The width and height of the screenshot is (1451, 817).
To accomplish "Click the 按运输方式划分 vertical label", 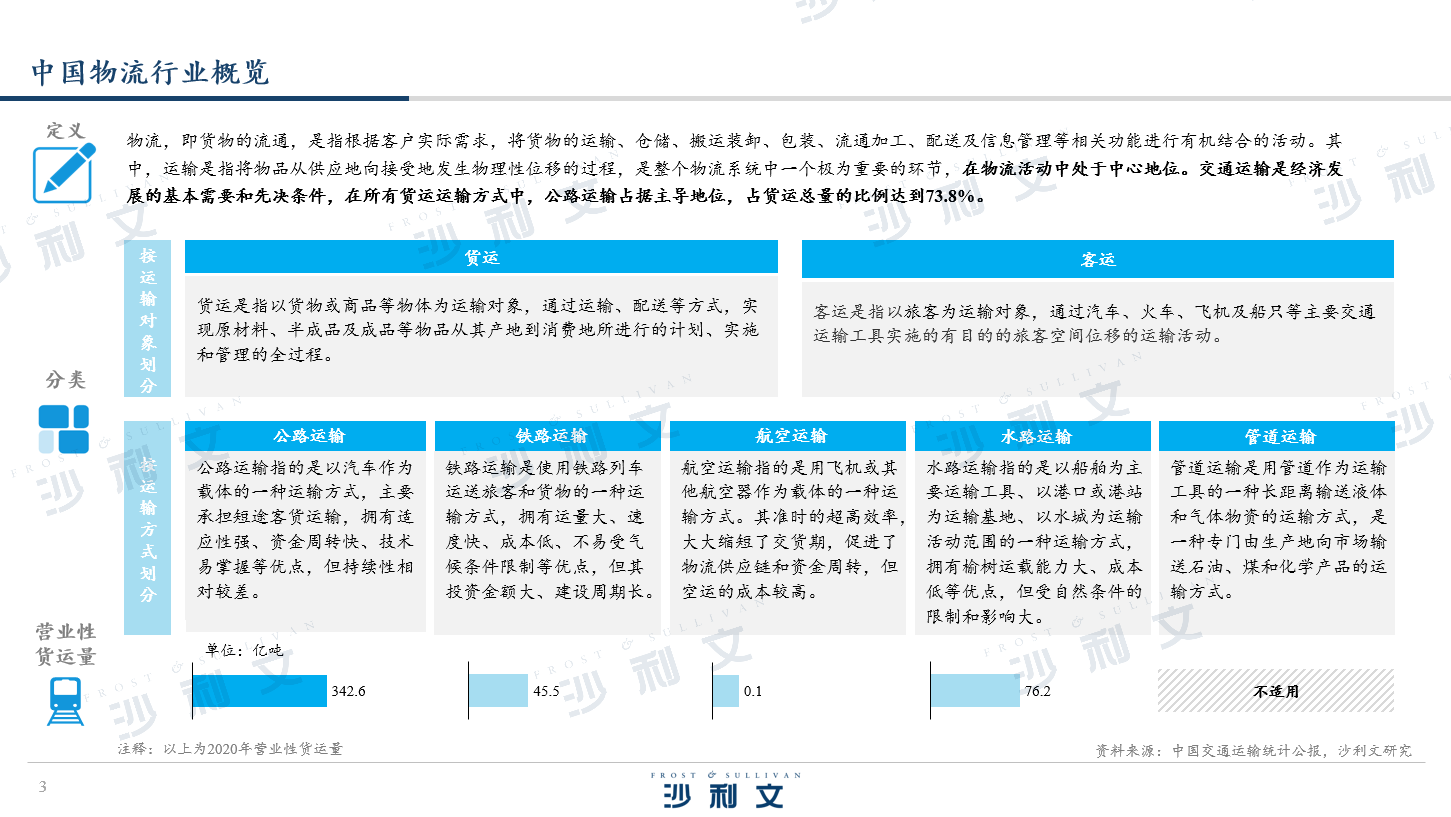I will click(148, 528).
